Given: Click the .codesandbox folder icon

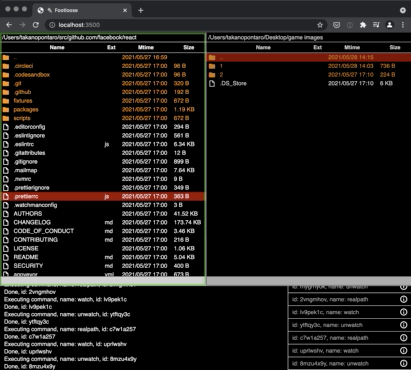Looking at the screenshot, I should [x=6, y=75].
